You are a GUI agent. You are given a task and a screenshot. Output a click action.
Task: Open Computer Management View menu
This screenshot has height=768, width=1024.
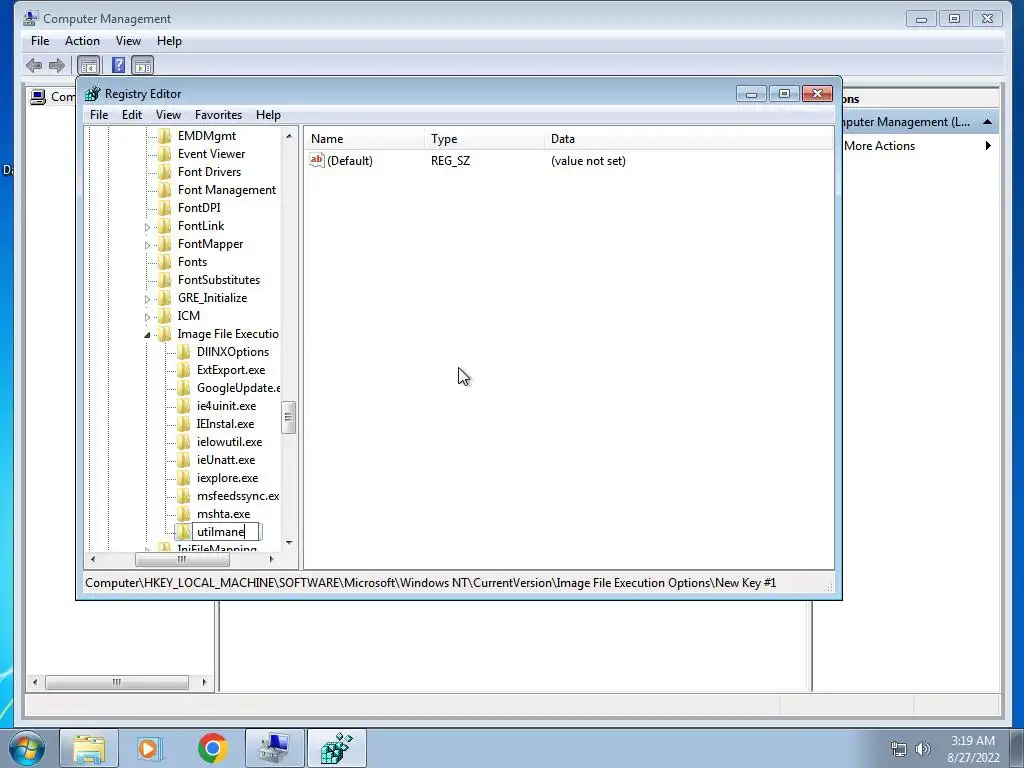[x=128, y=41]
